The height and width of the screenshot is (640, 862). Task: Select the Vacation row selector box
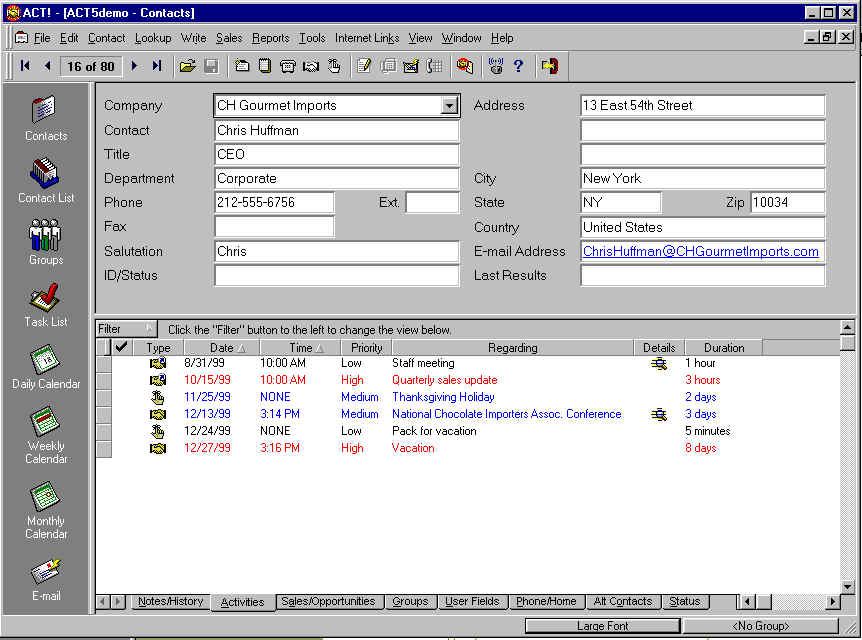point(104,448)
